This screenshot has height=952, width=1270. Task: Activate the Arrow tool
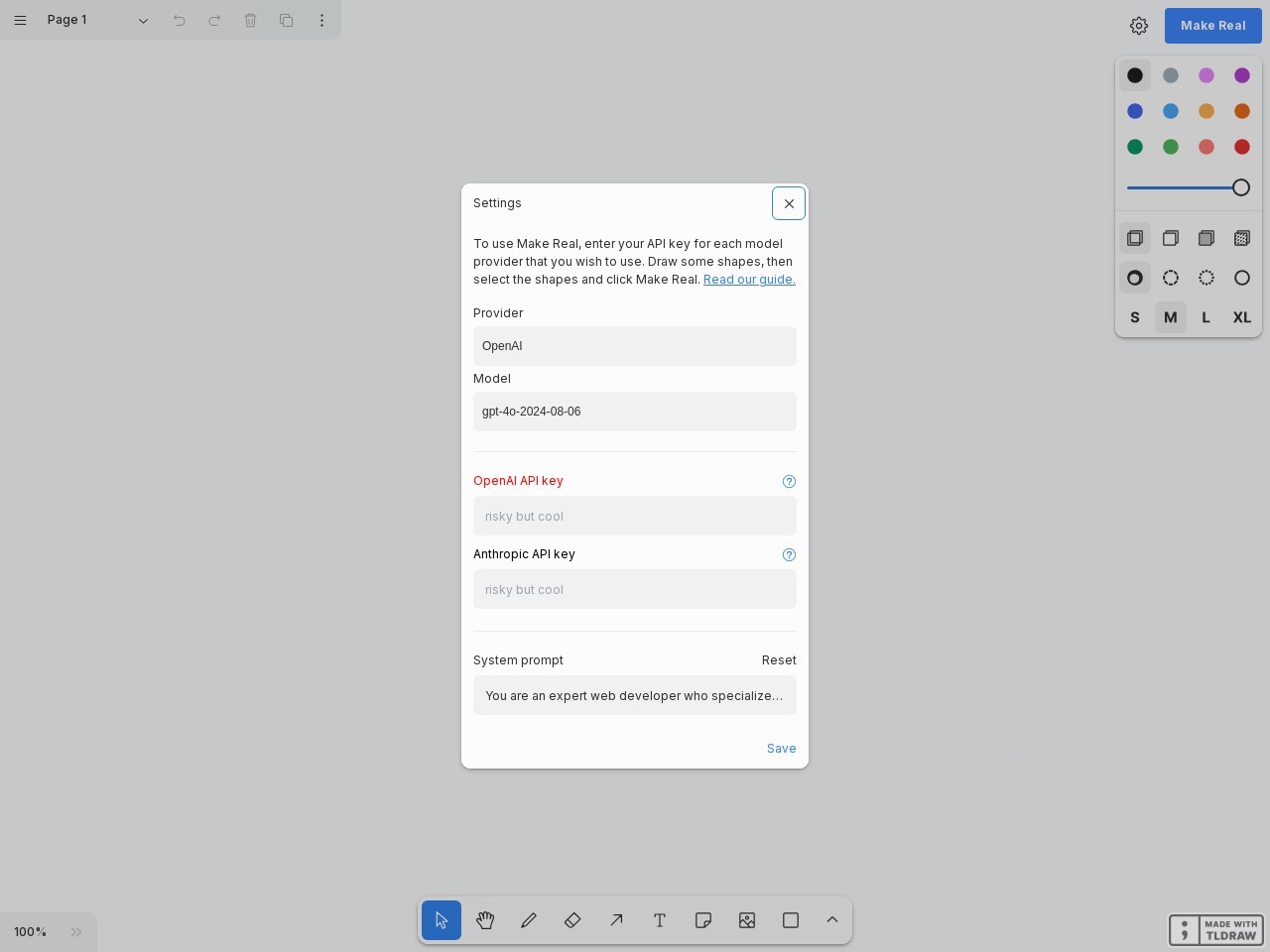(616, 920)
